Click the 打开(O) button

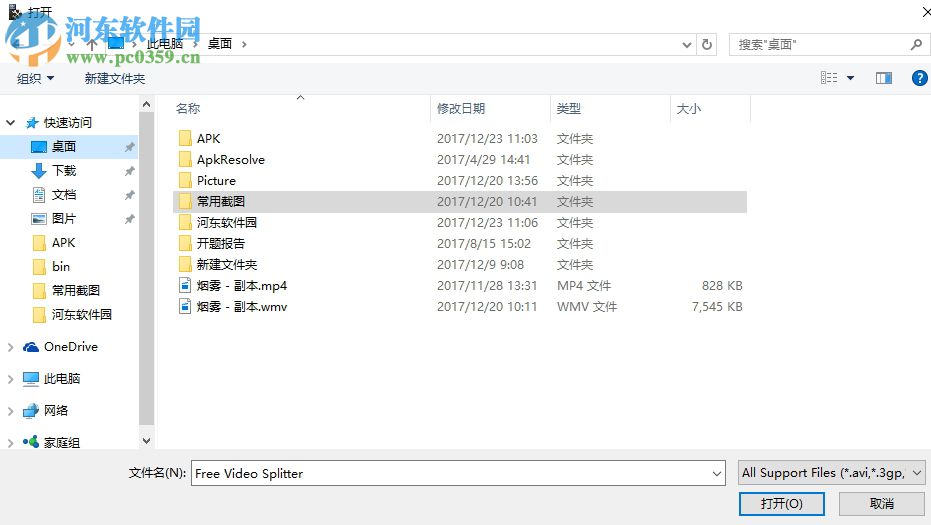781,504
